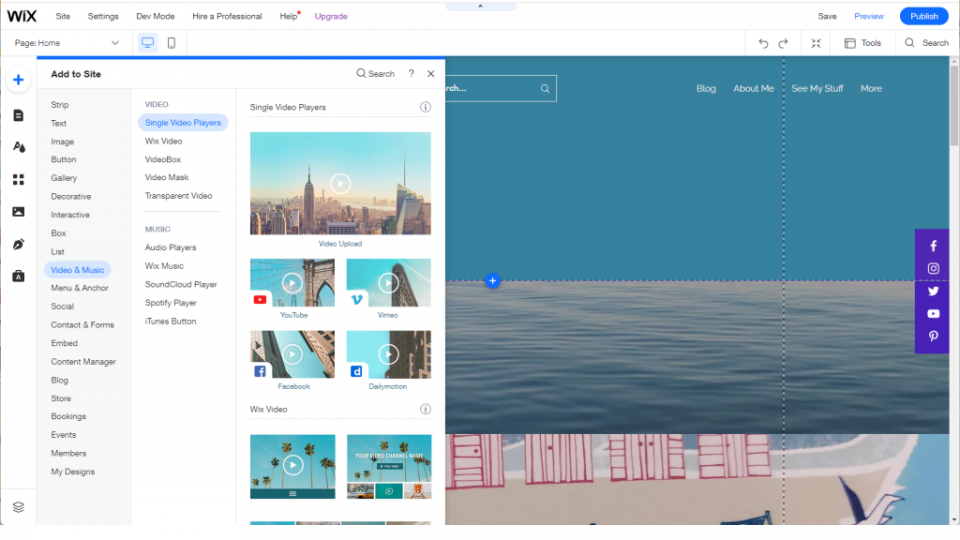Add the YouTube video player thumbnail
This screenshot has width=960, height=540.
[293, 283]
